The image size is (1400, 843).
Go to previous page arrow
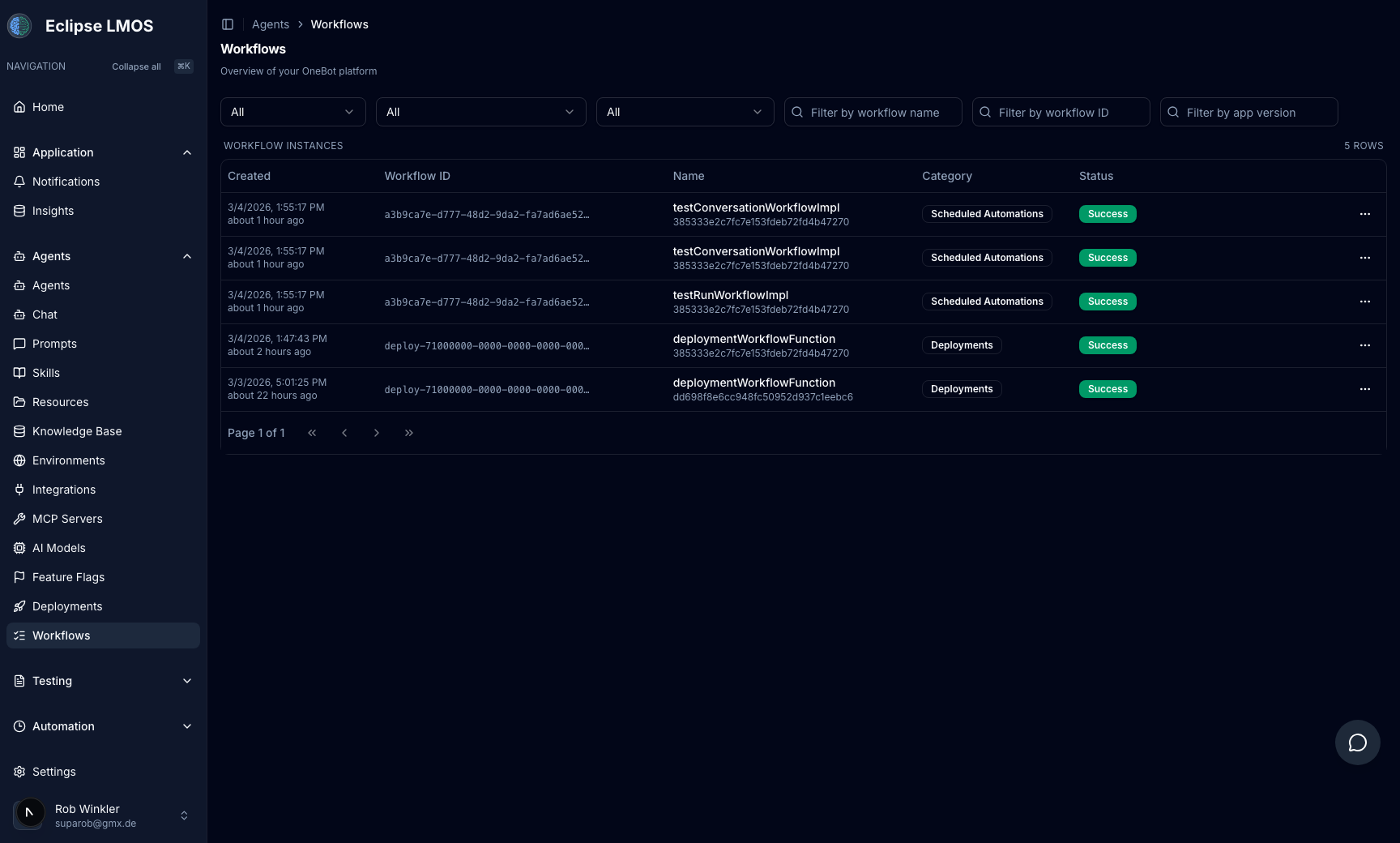[344, 433]
